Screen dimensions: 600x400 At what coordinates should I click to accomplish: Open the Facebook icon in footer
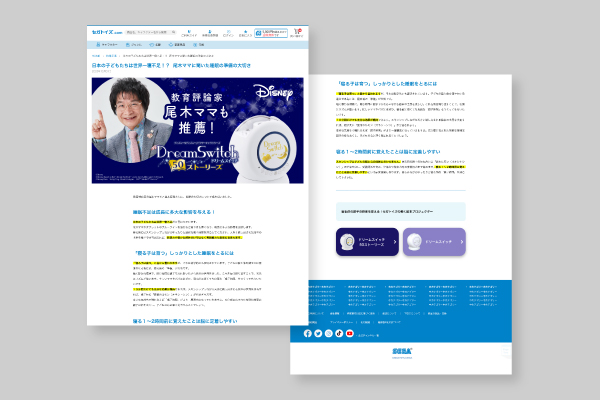[x=308, y=333]
